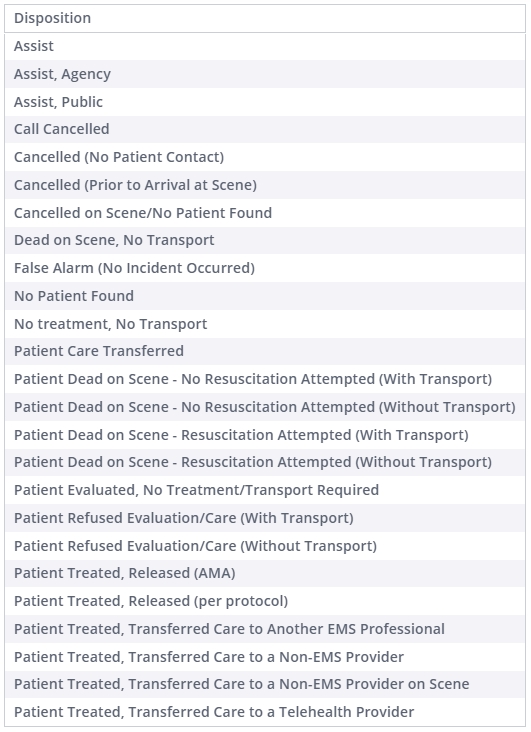Pick Patient Care Transferred
531x732 pixels.
265,352
